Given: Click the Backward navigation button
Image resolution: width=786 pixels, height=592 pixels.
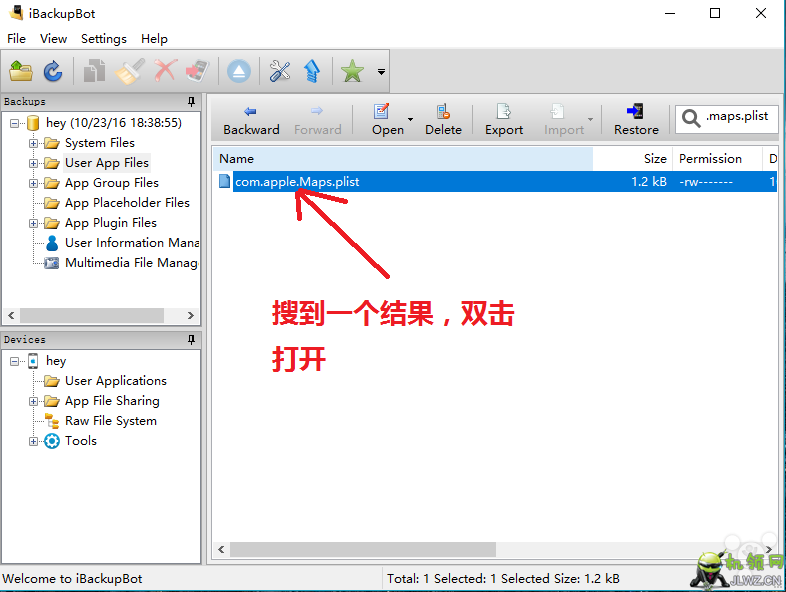Looking at the screenshot, I should [251, 121].
